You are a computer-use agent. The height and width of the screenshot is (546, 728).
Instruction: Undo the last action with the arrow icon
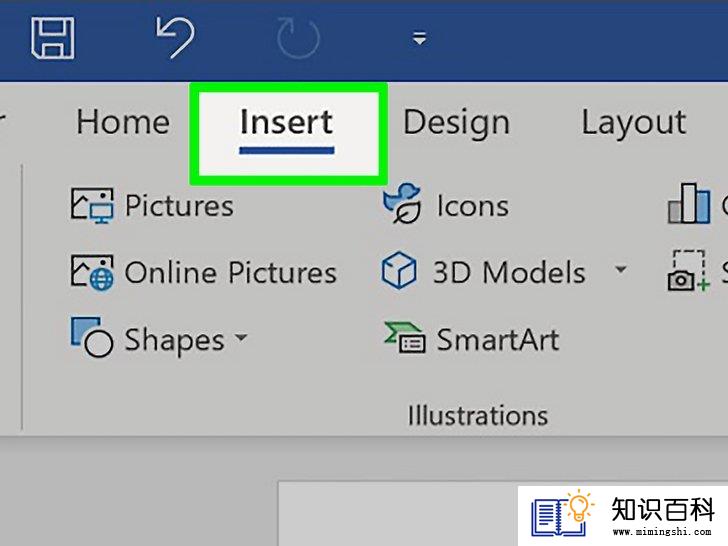pyautogui.click(x=176, y=37)
